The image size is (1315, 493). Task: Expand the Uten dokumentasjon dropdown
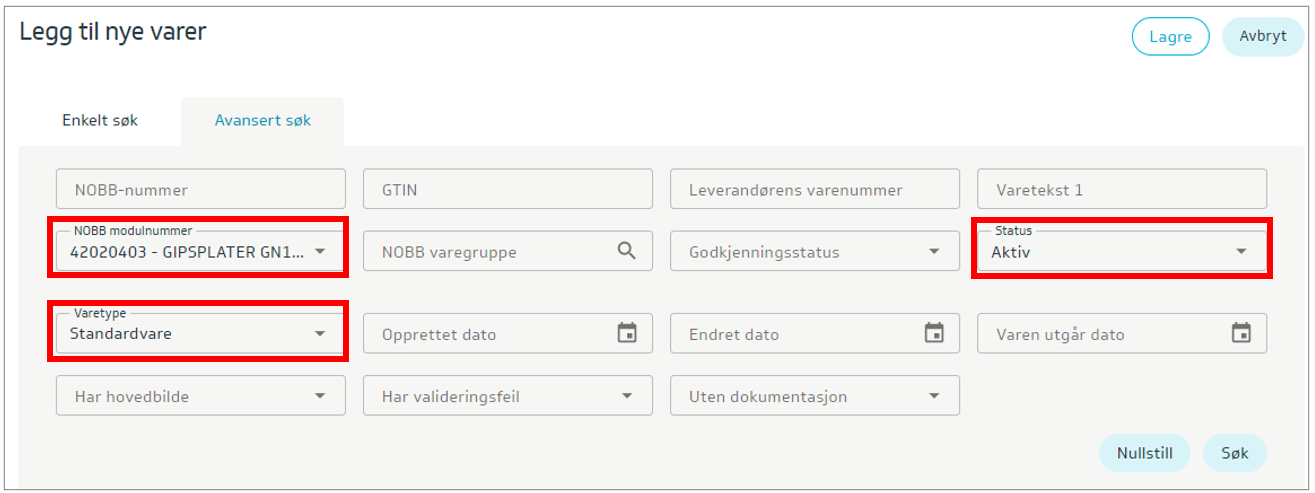coord(934,396)
